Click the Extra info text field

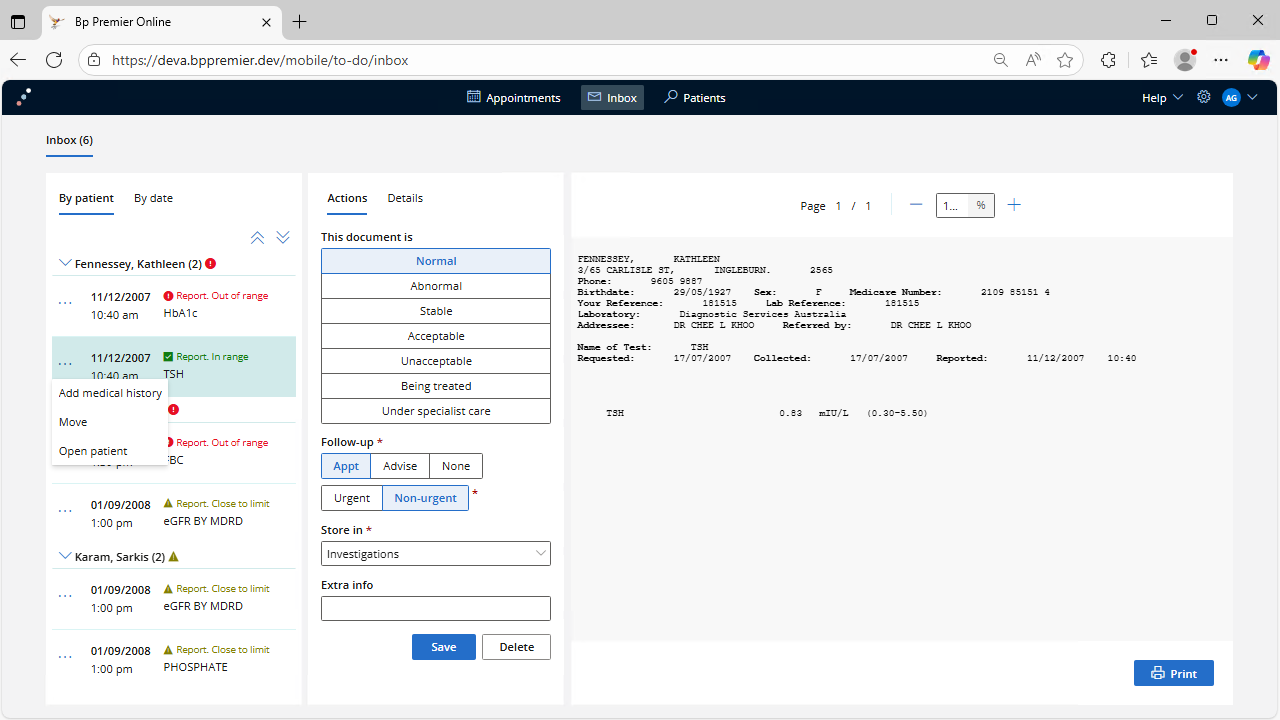(x=436, y=608)
